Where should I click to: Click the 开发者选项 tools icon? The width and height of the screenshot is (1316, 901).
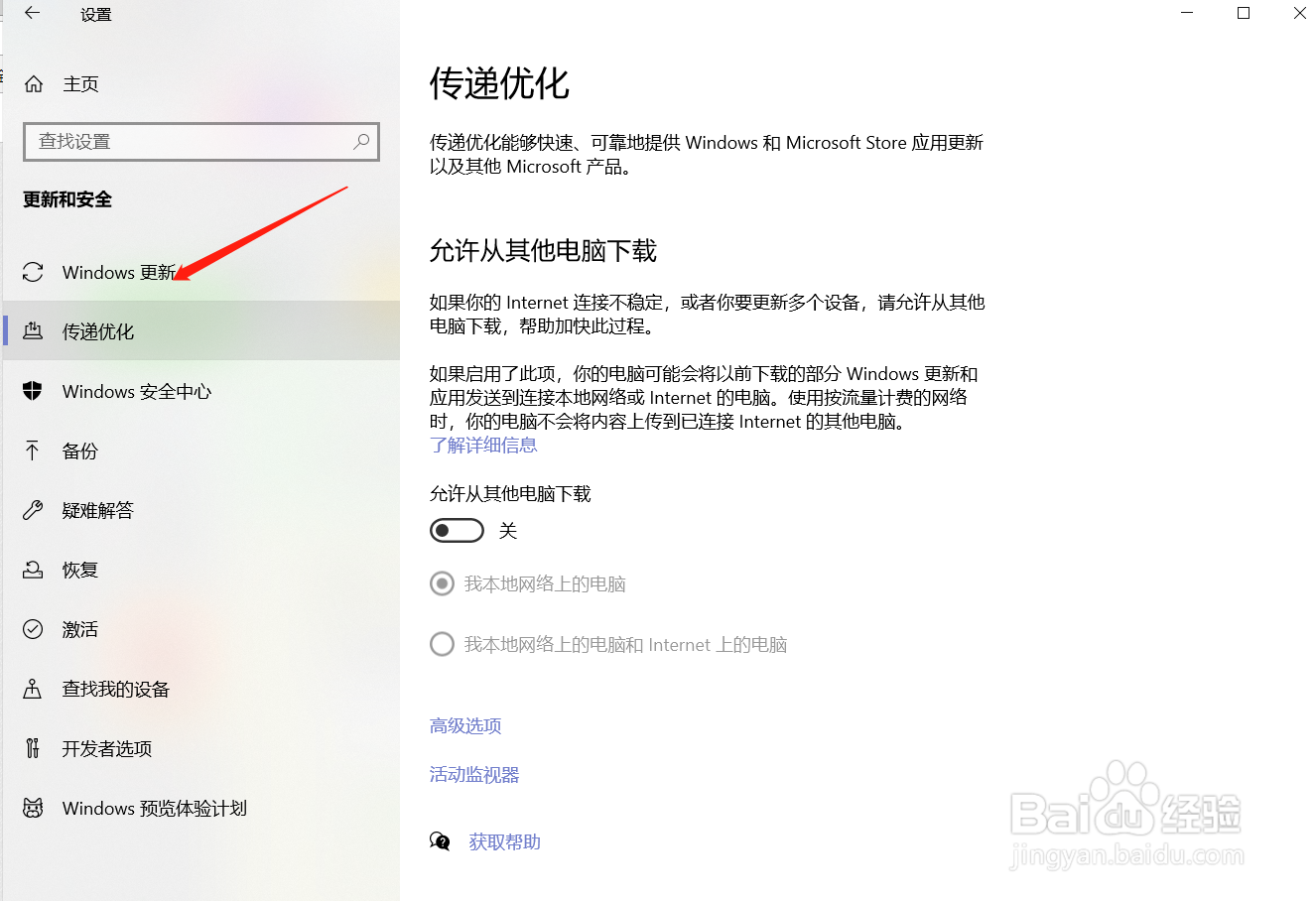(x=33, y=748)
